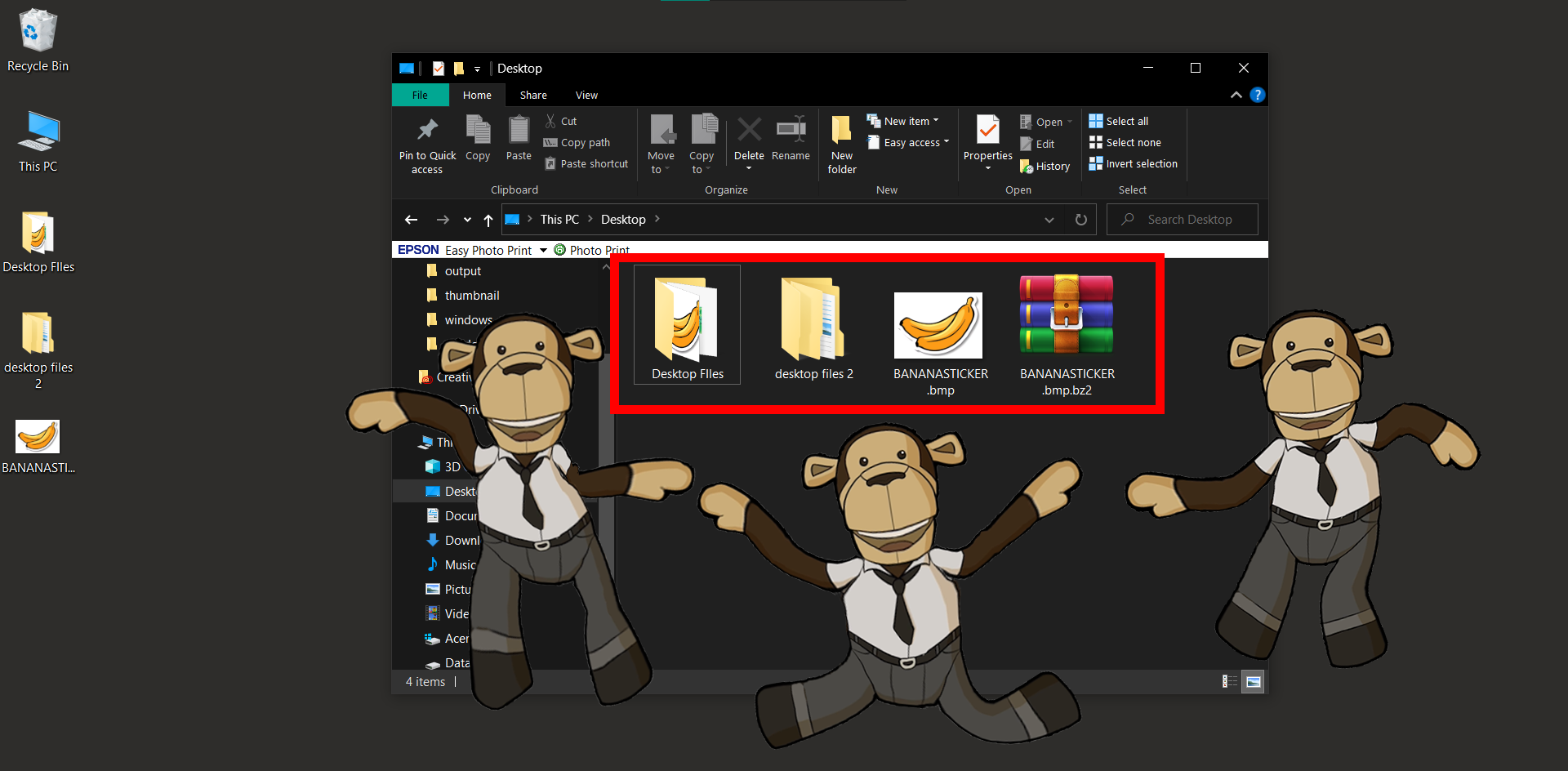The width and height of the screenshot is (1568, 771).
Task: Expand the EPSON Easy Photo Print dropdown
Action: pos(544,250)
